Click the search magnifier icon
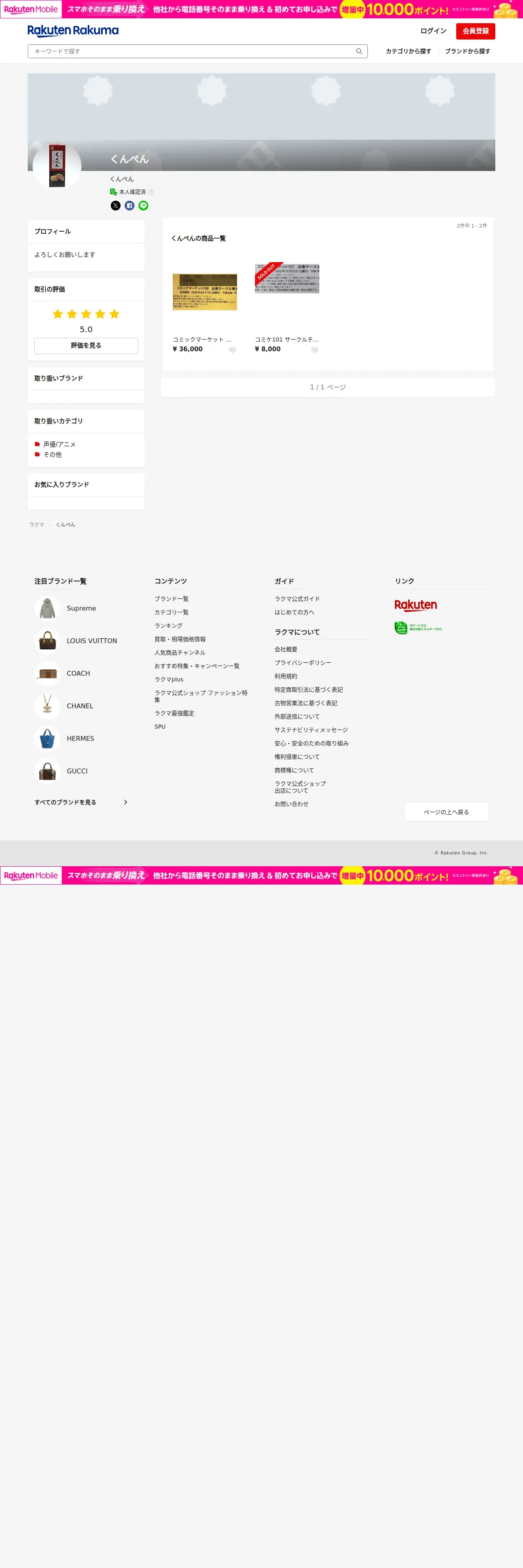This screenshot has width=523, height=1568. tap(359, 51)
